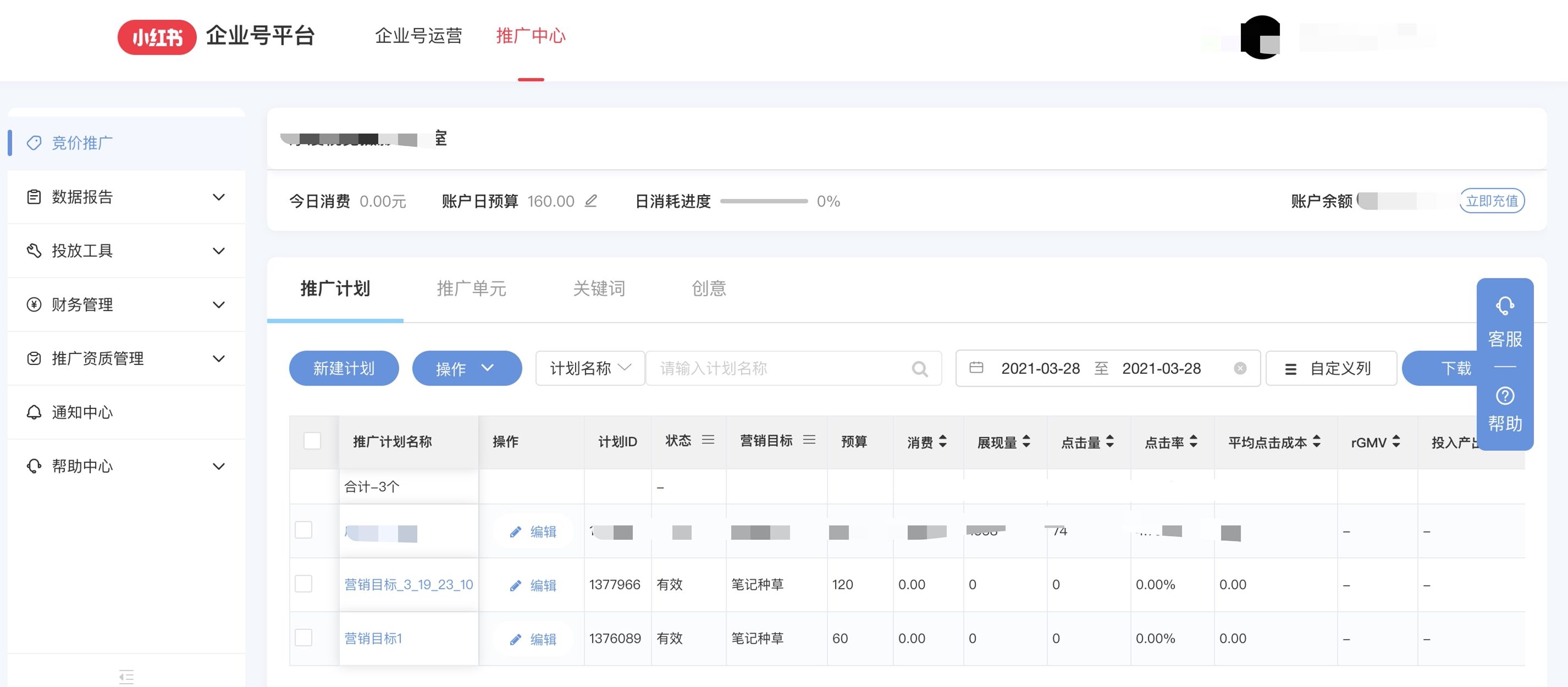Select the 竞价推广 sidebar icon

pos(35,142)
